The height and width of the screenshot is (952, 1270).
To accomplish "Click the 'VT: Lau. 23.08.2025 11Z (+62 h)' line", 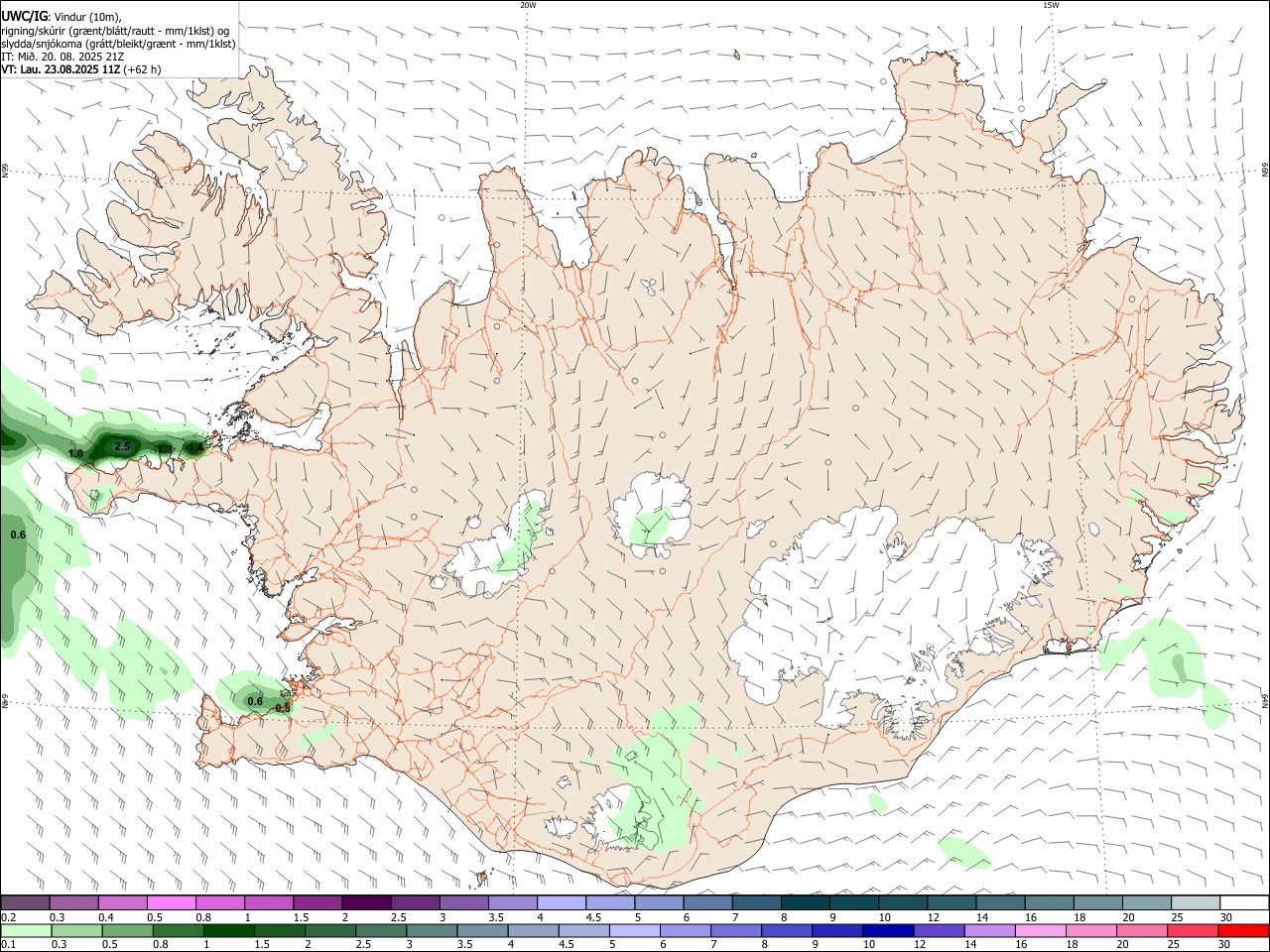I will [81, 69].
